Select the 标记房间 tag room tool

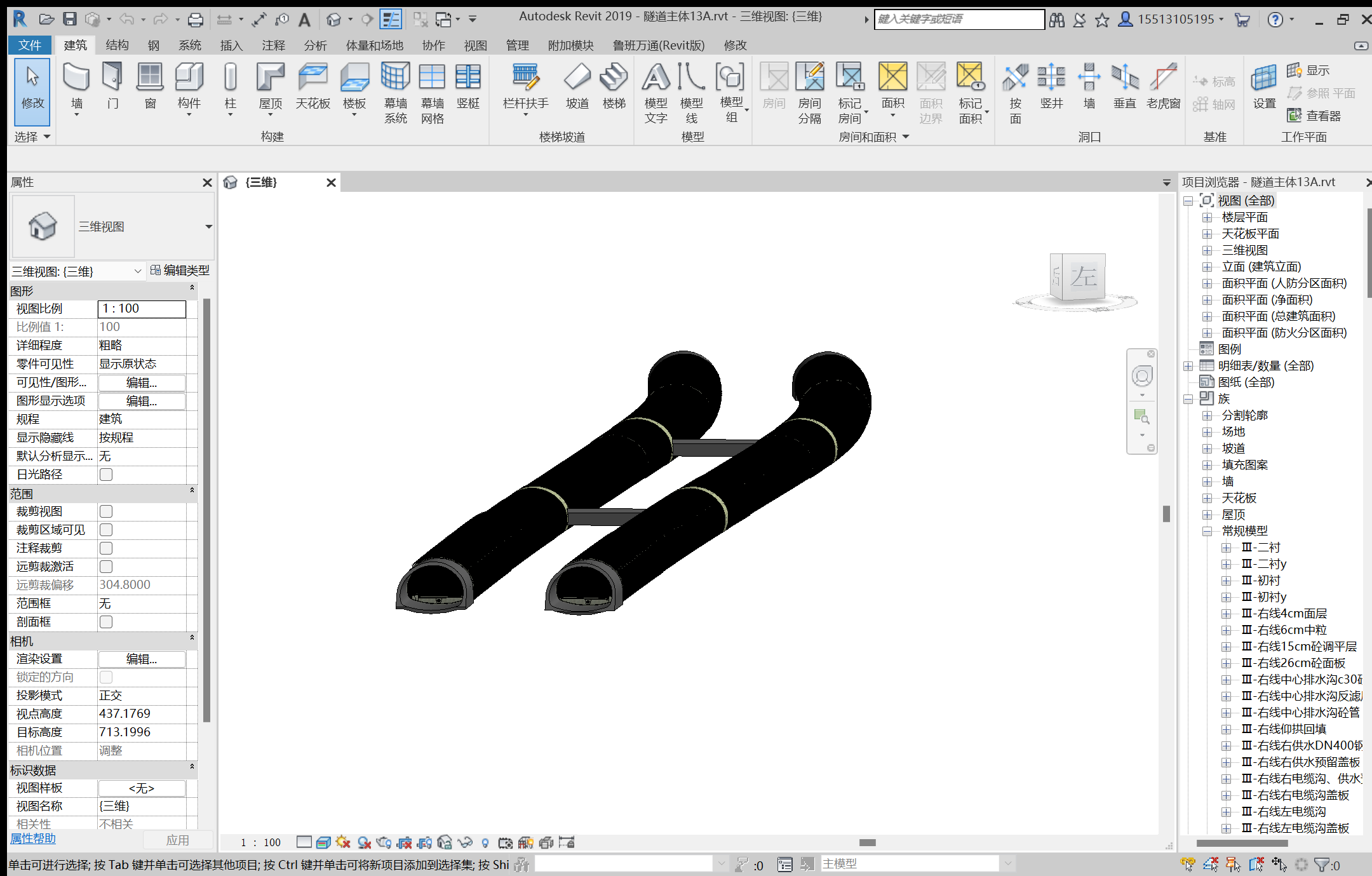850,93
